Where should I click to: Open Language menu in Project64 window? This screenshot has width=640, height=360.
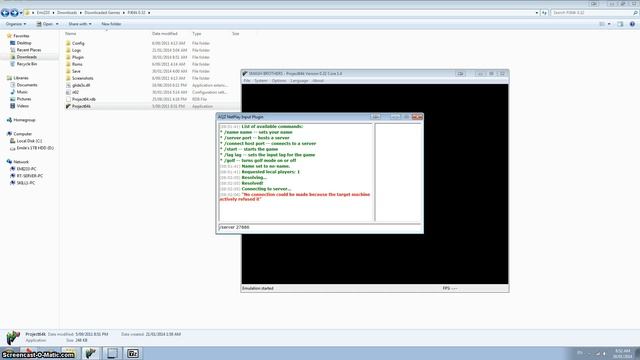coord(299,81)
